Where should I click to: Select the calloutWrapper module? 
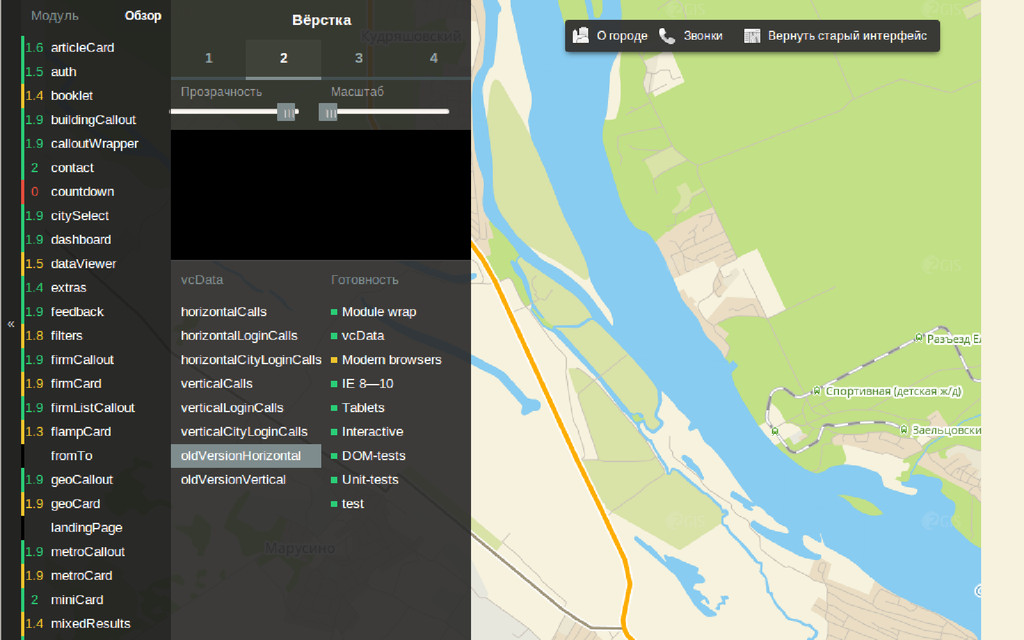coord(95,144)
